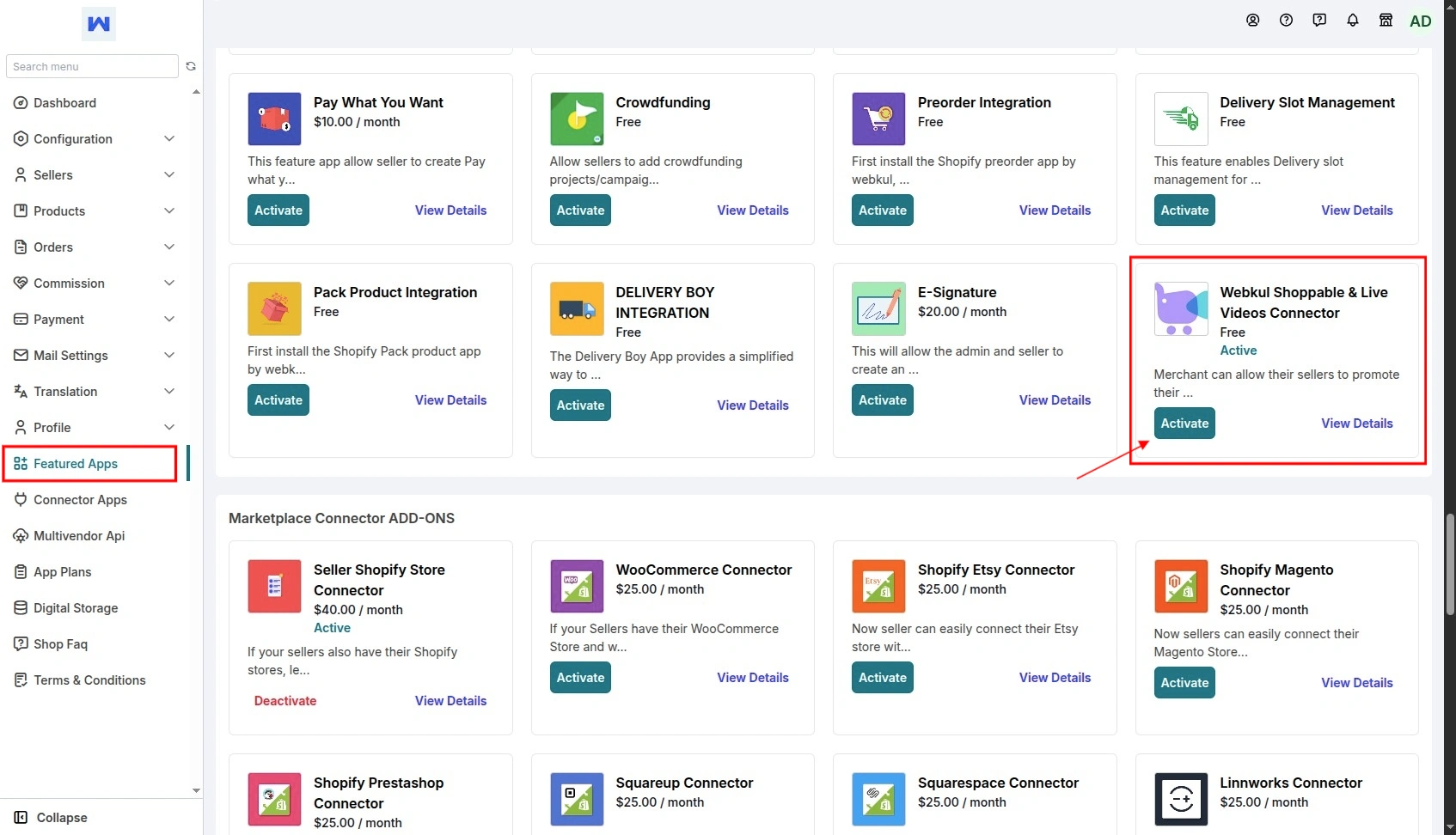The width and height of the screenshot is (1456, 835).
Task: Activate the Delivery Boy Integration app
Action: coord(580,405)
